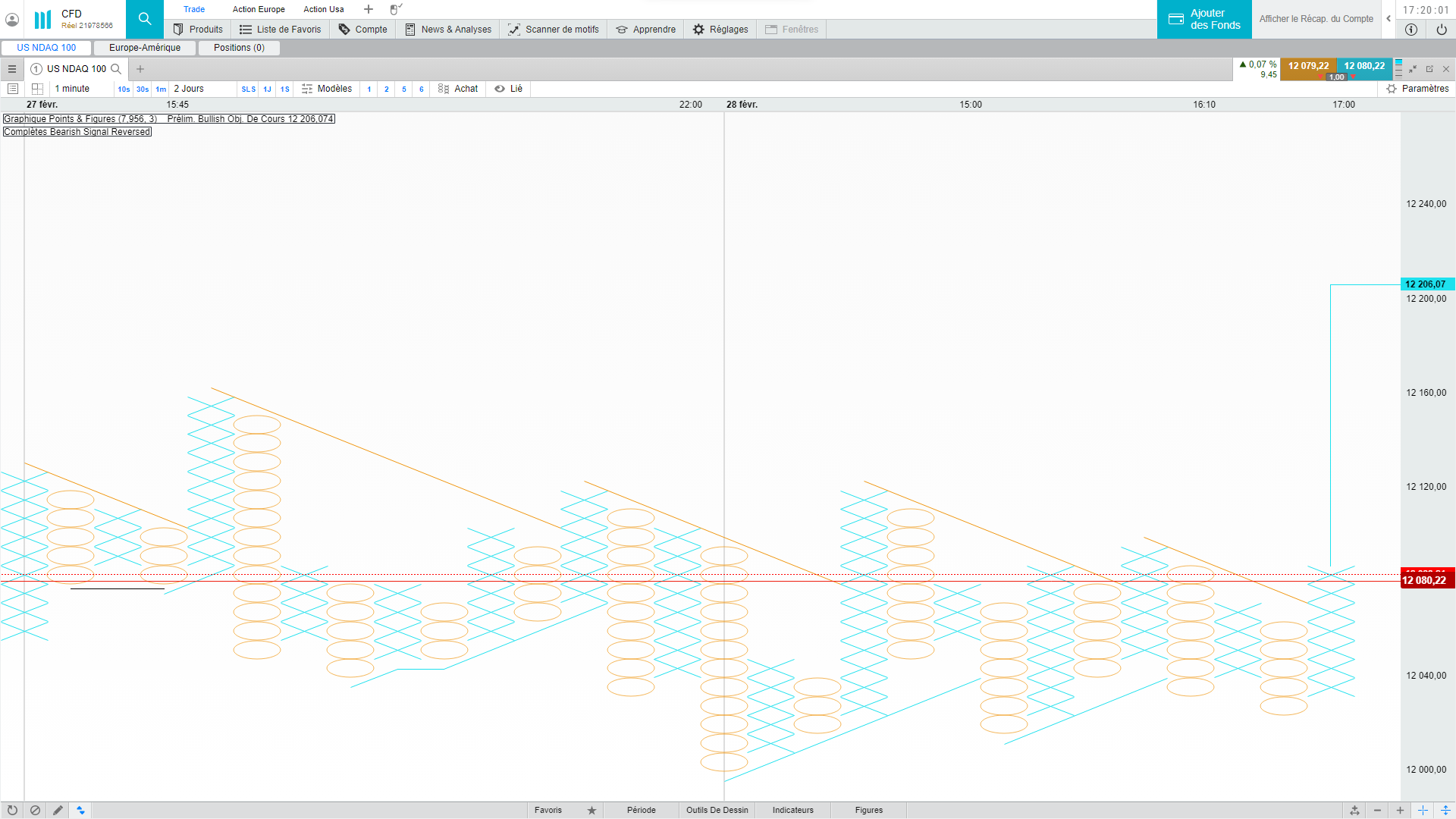Click the search magnifier button in header
Screen dimensions: 1456x819
tap(144, 19)
